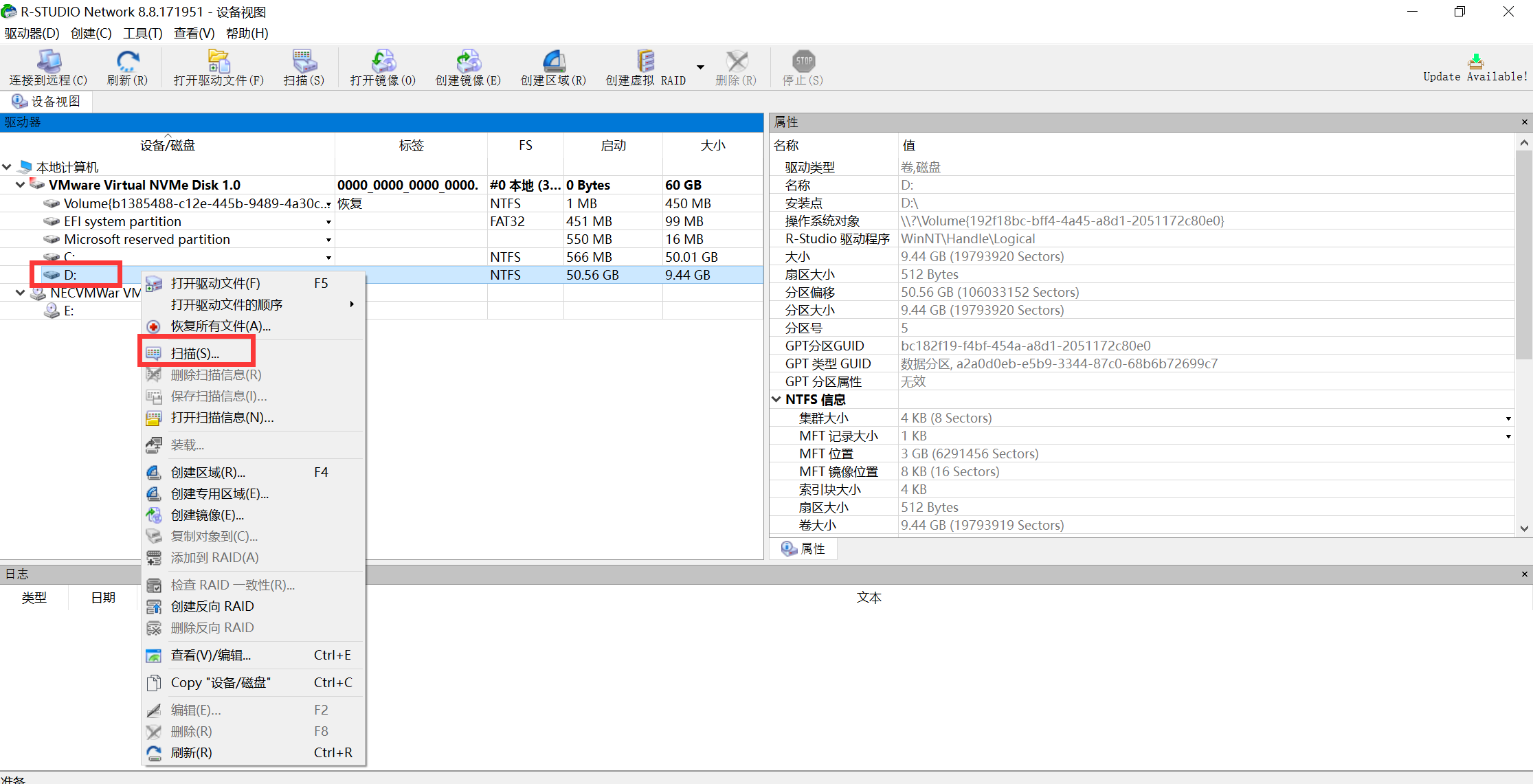Open the 集群大小 value dropdown
This screenshot has width=1533, height=784.
[1508, 418]
